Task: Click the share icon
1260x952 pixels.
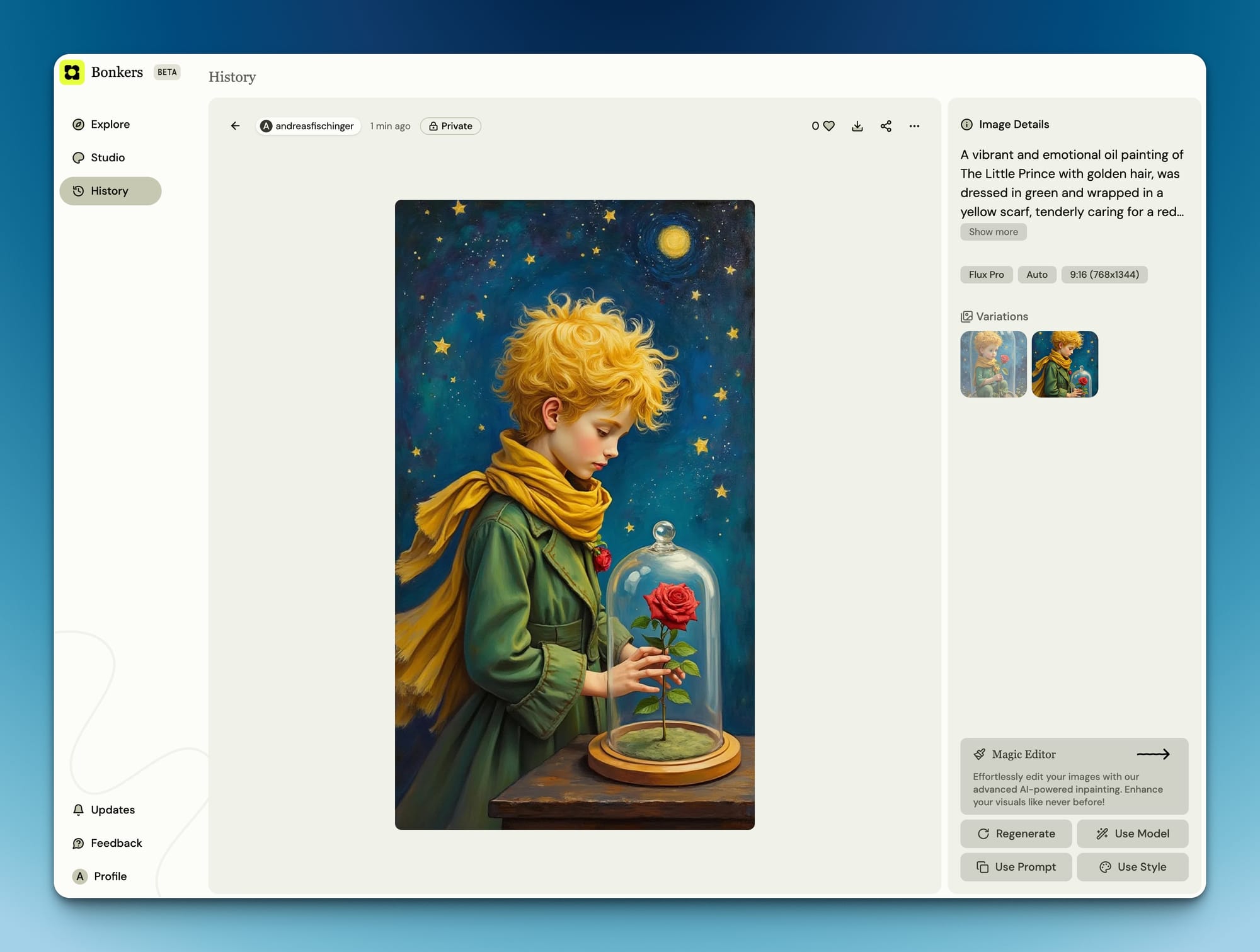Action: click(x=886, y=126)
